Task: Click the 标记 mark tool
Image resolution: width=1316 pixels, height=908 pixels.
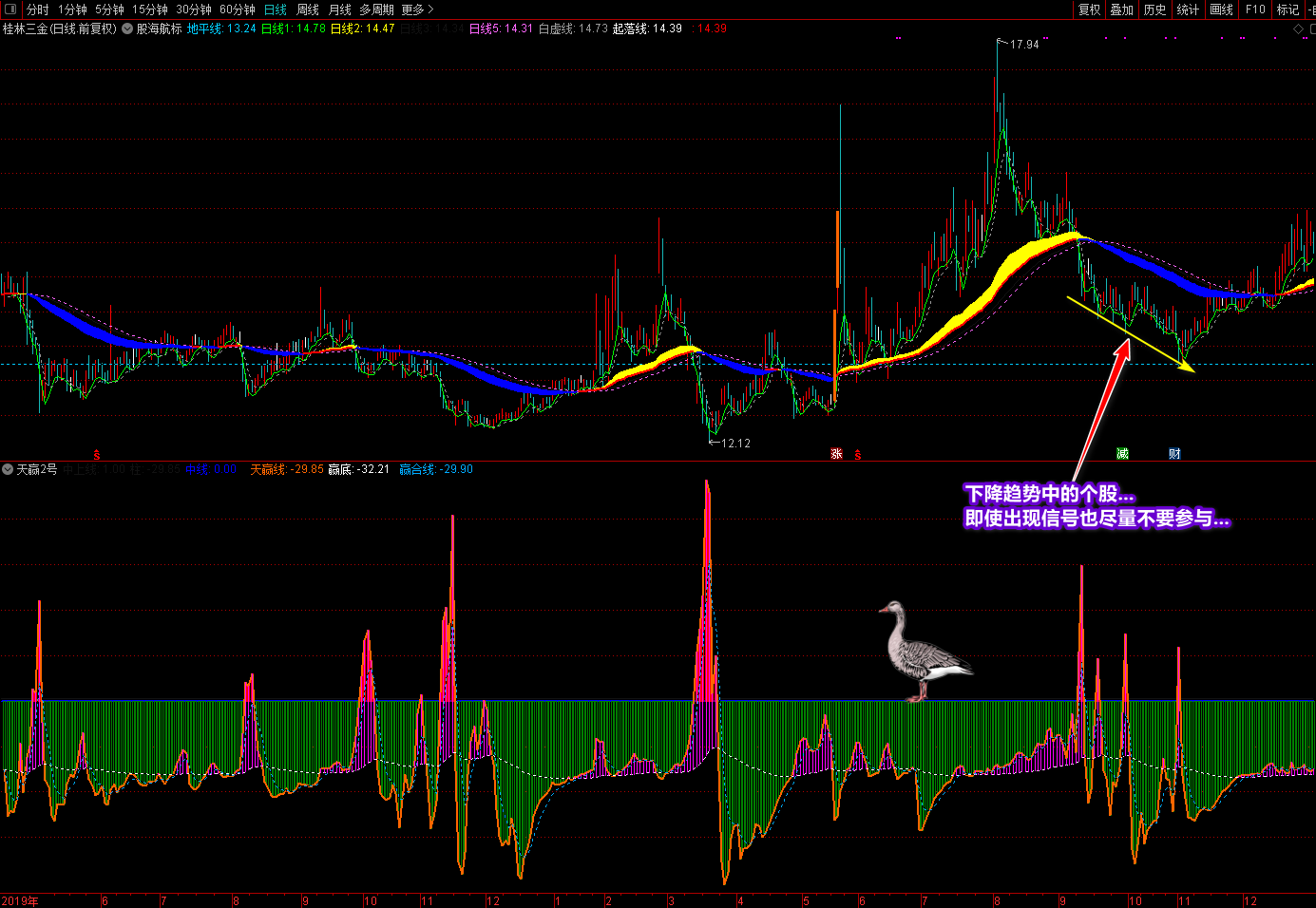Action: tap(1287, 9)
